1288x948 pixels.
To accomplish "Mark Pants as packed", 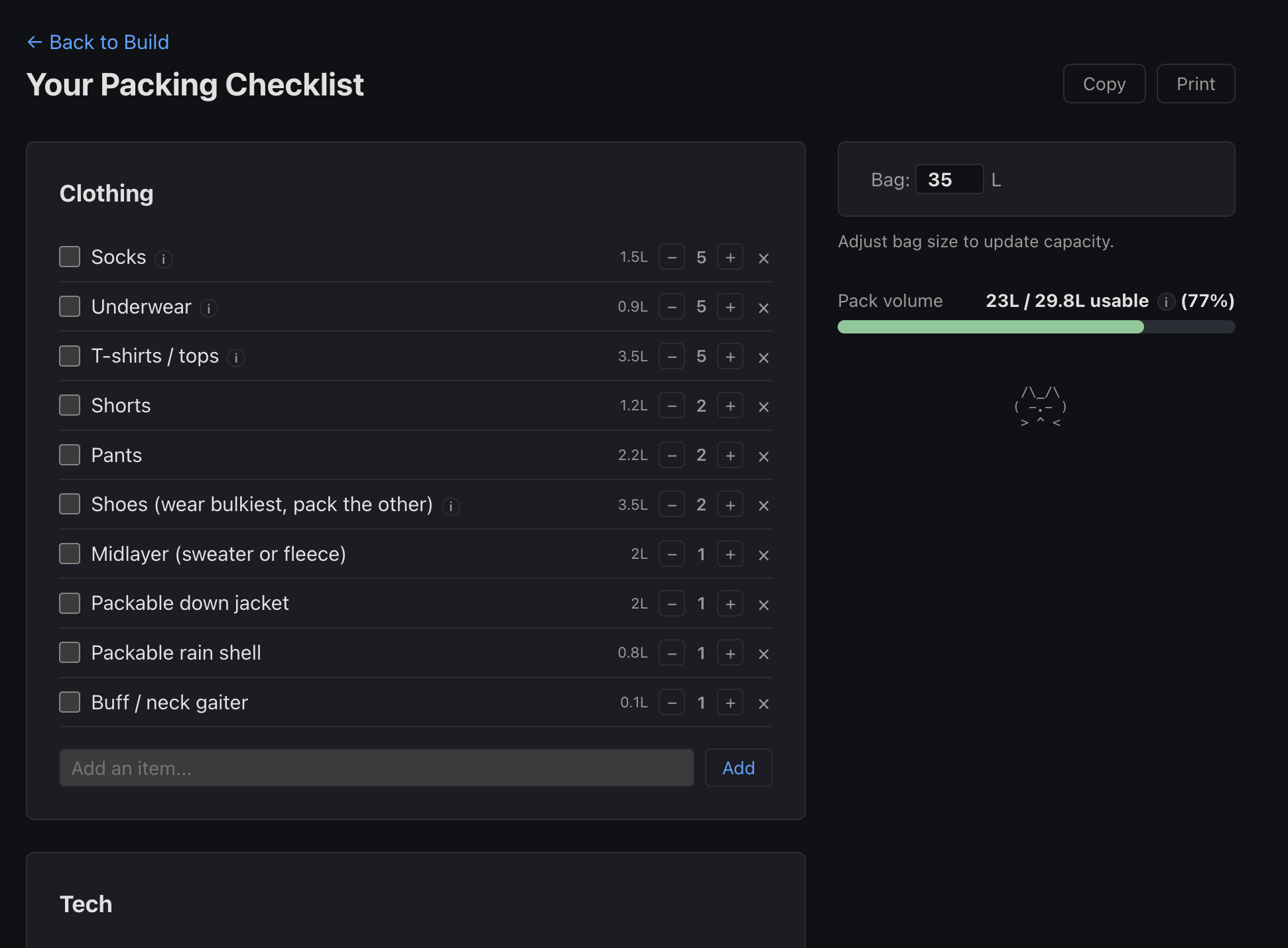I will tap(69, 455).
